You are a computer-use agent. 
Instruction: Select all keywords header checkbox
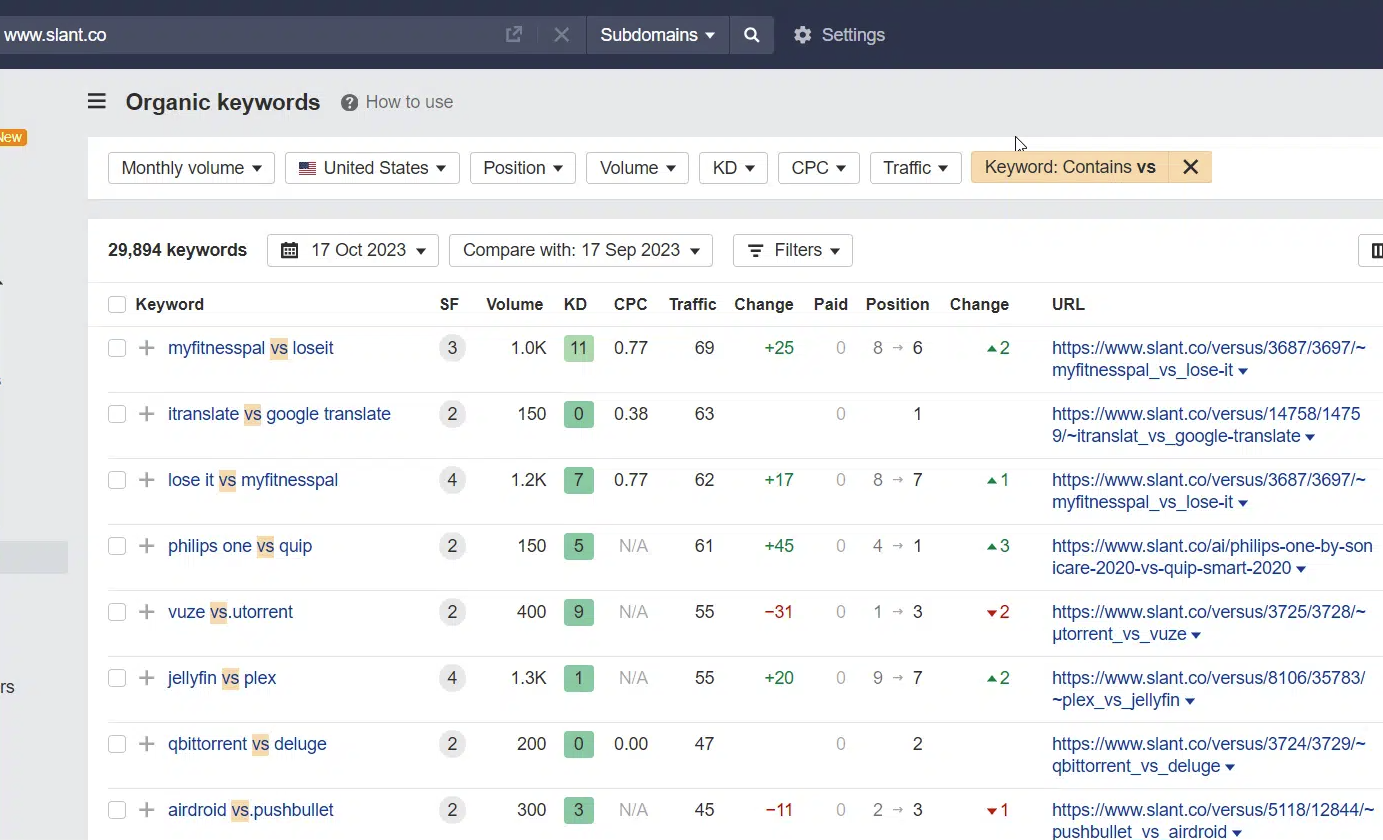click(117, 304)
